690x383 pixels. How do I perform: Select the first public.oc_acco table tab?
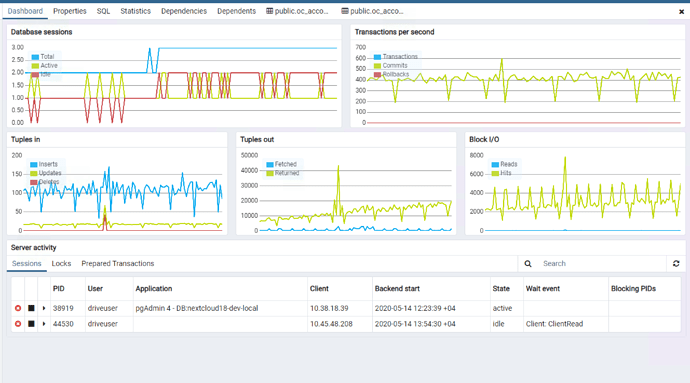click(x=297, y=11)
